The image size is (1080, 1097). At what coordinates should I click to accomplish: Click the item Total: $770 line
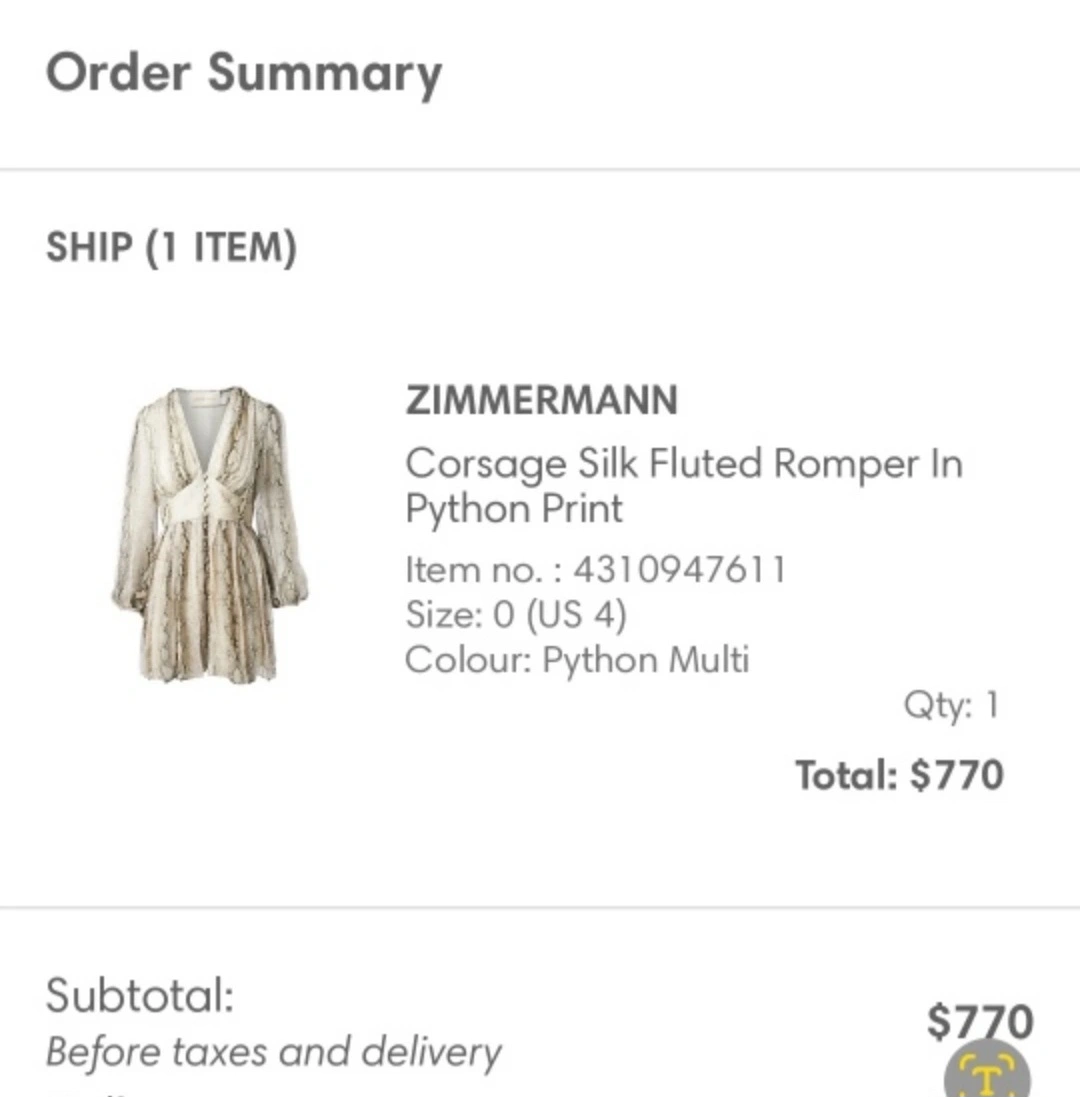point(898,775)
